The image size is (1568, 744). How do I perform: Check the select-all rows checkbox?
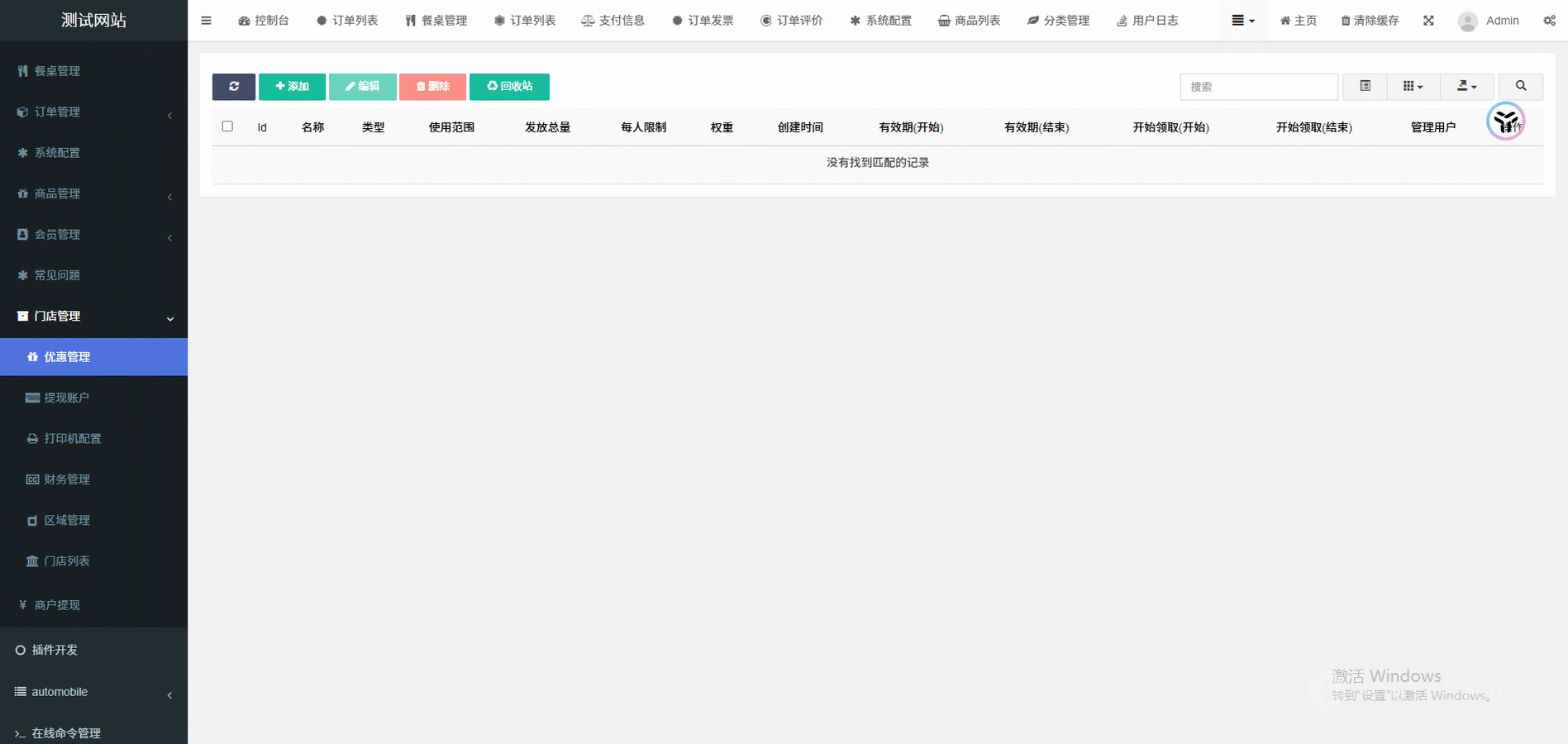pos(227,126)
